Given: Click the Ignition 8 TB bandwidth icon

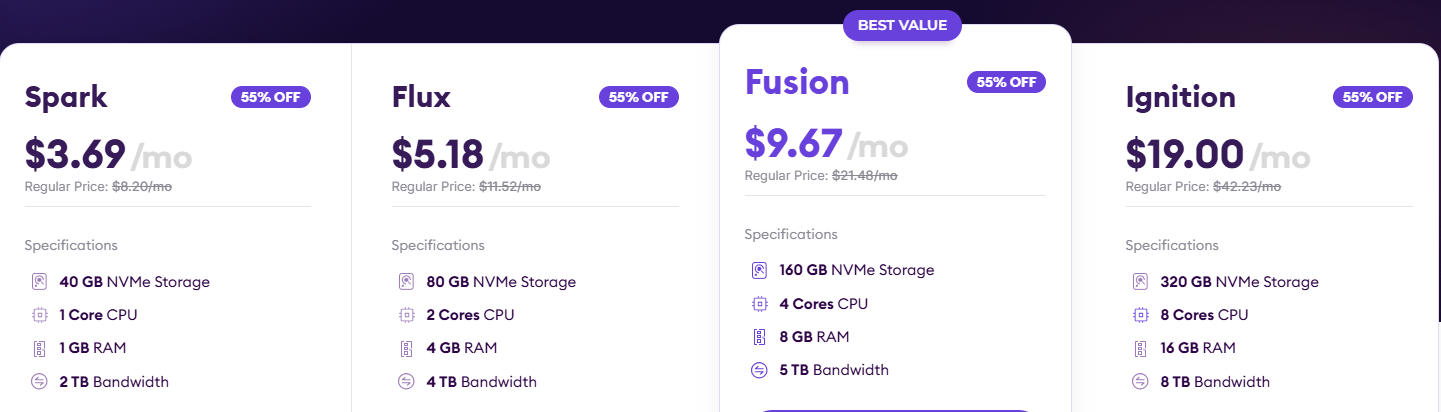Looking at the screenshot, I should 1141,381.
